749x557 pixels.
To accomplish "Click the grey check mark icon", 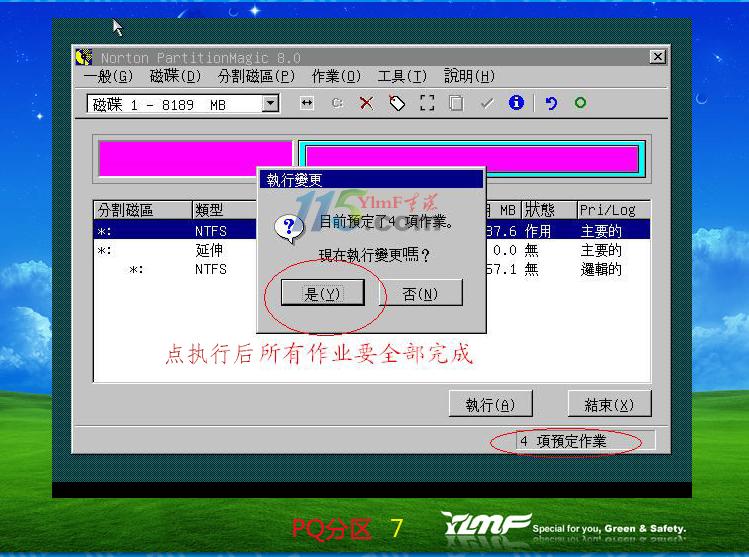I will coord(487,103).
